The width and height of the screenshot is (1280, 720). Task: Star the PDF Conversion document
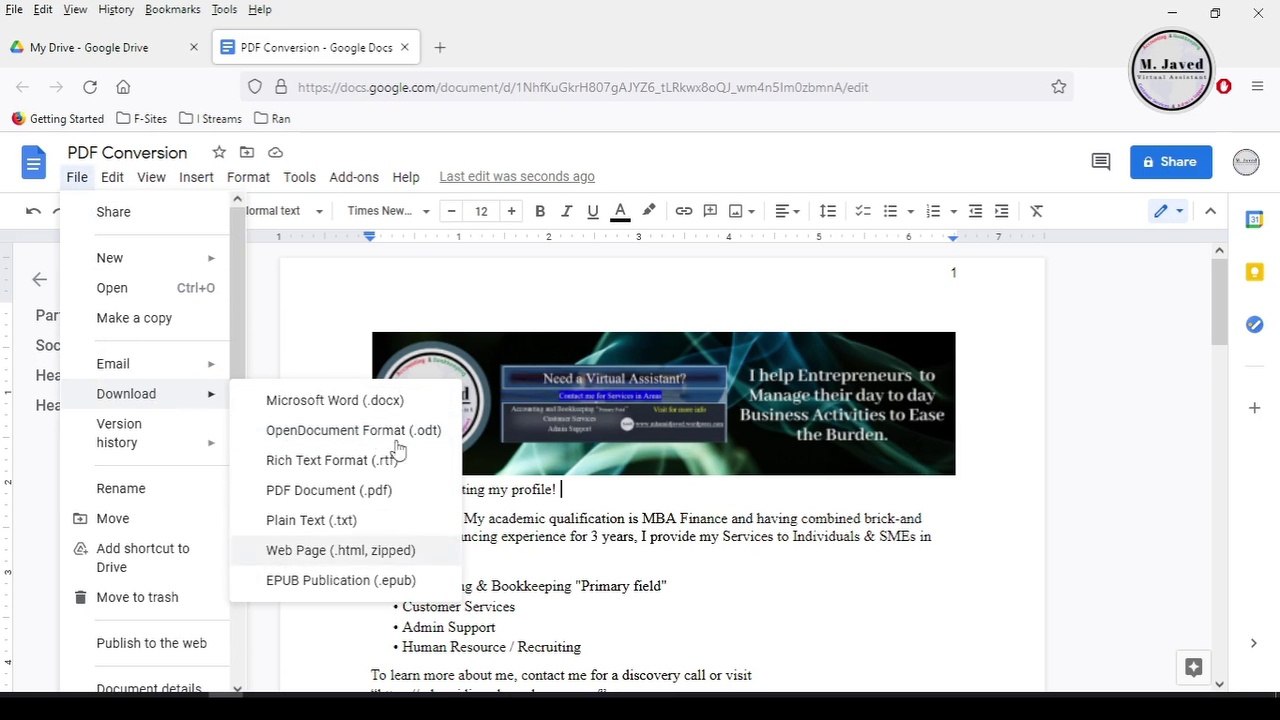[x=218, y=152]
